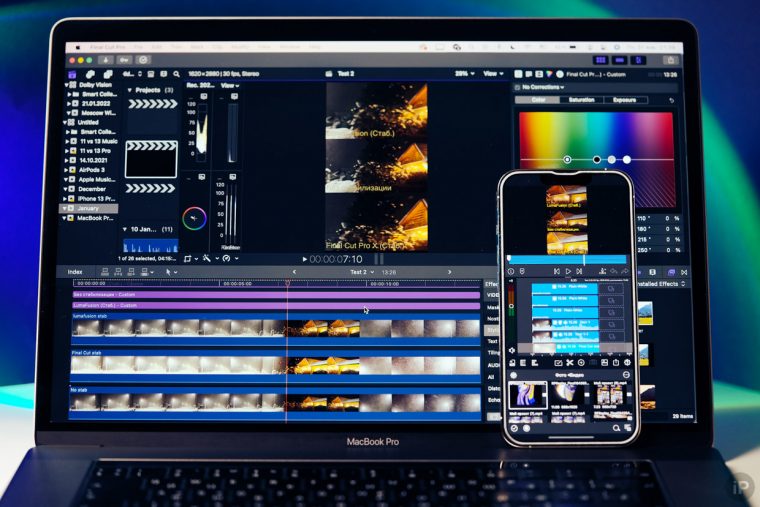Select the LumaFusion (Стаб.) - Custom title
The height and width of the screenshot is (507, 760).
pyautogui.click(x=276, y=306)
